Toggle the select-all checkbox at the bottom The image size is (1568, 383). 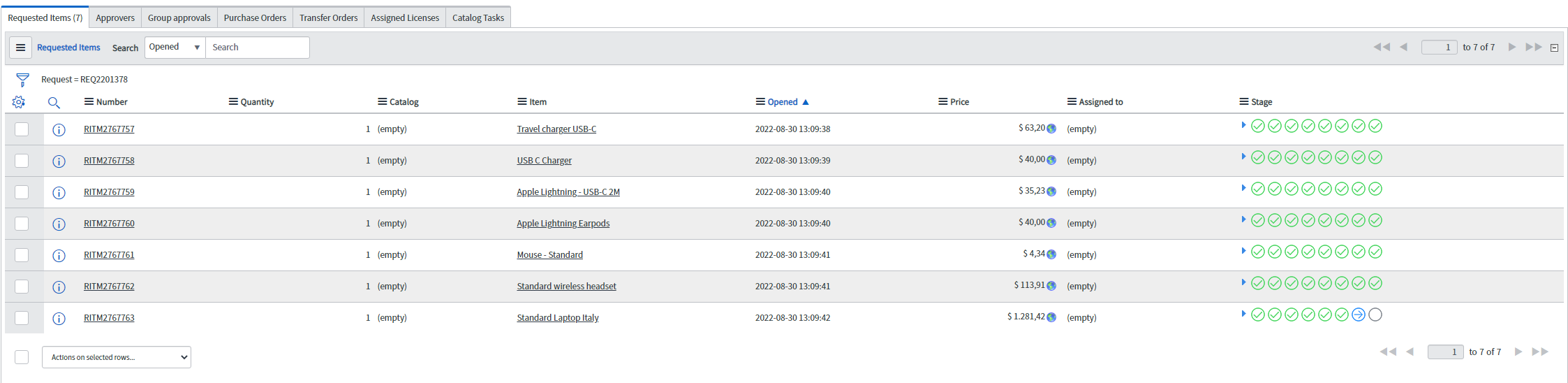22,357
